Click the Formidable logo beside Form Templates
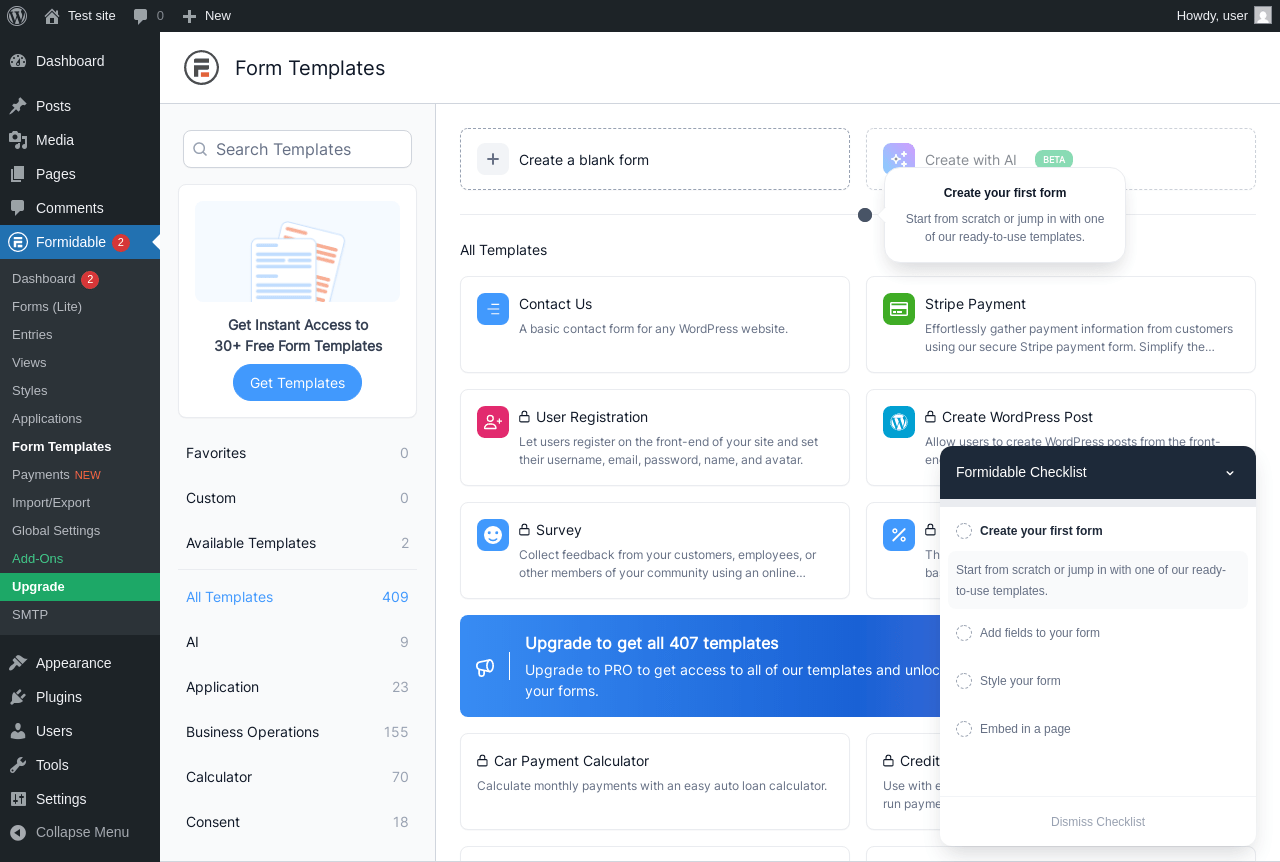1280x862 pixels. pos(201,68)
